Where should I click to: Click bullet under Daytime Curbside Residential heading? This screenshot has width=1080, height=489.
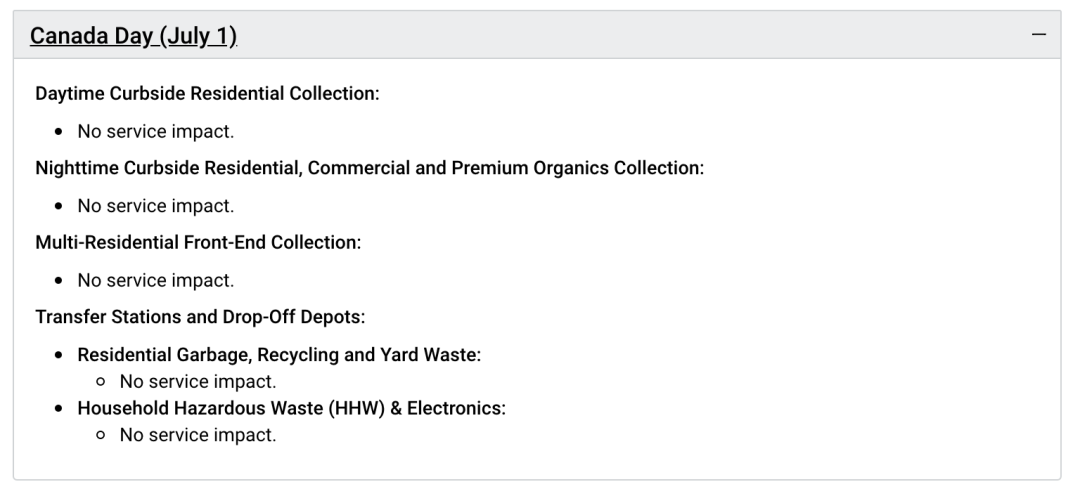coord(62,132)
